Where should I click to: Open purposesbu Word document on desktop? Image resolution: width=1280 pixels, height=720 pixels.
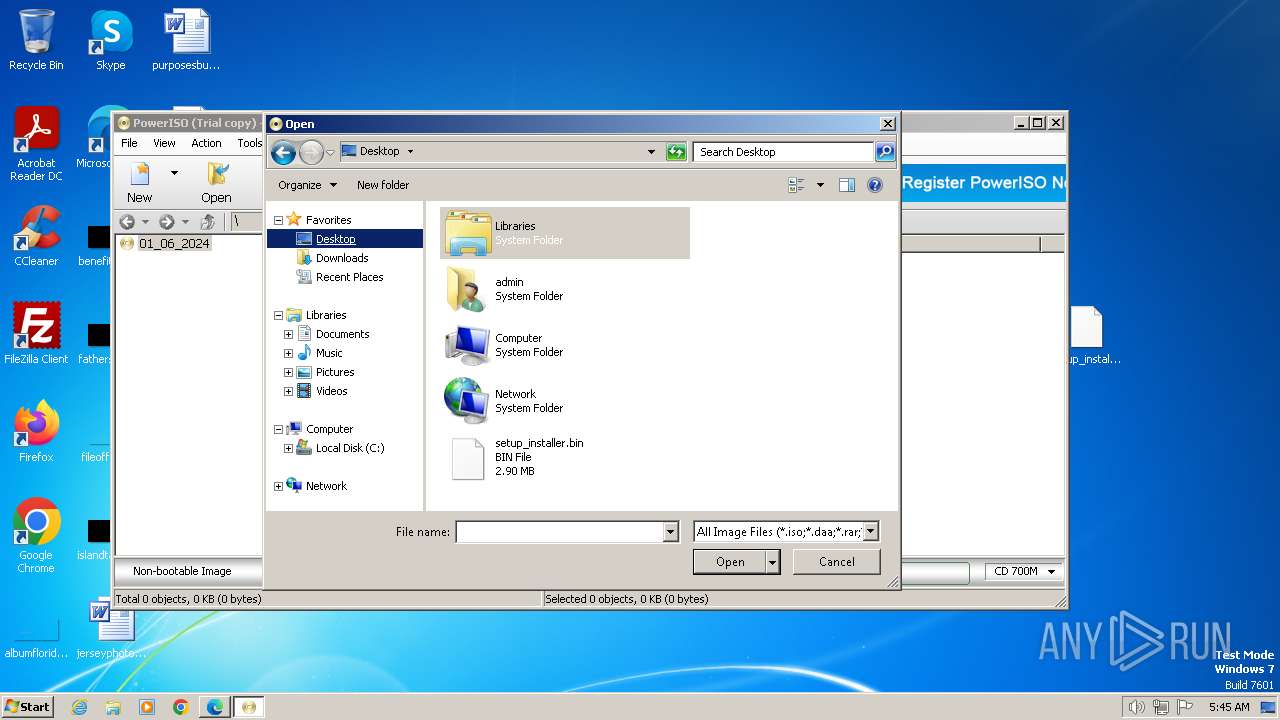coord(186,40)
